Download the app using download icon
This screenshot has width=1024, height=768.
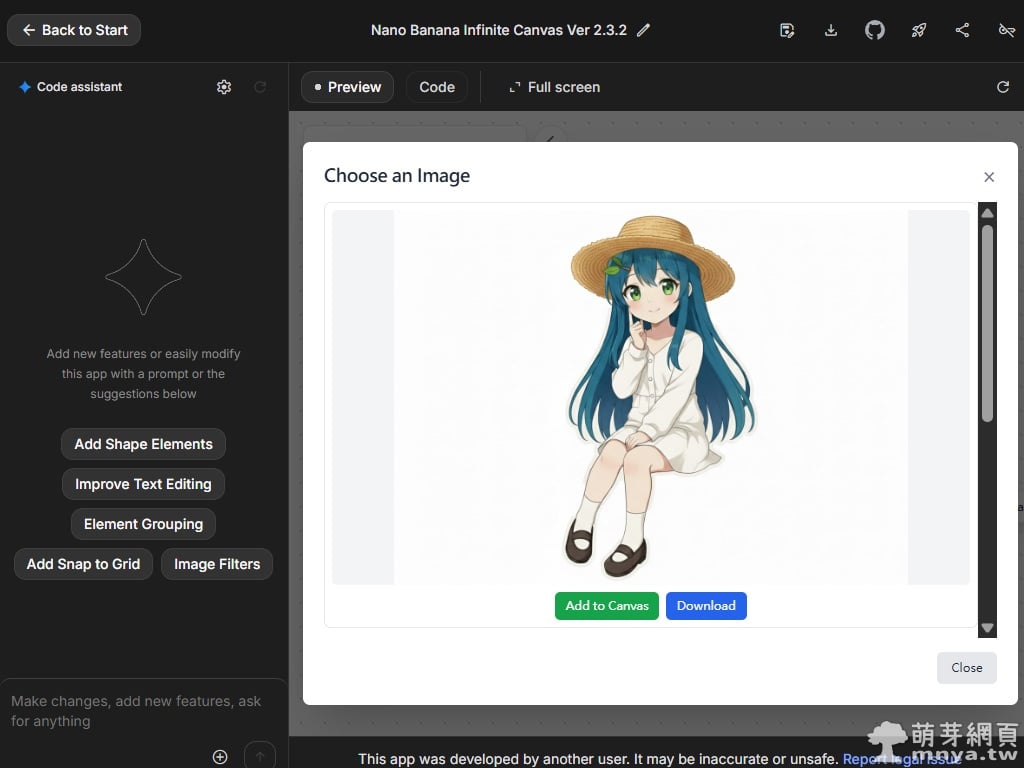coord(831,30)
